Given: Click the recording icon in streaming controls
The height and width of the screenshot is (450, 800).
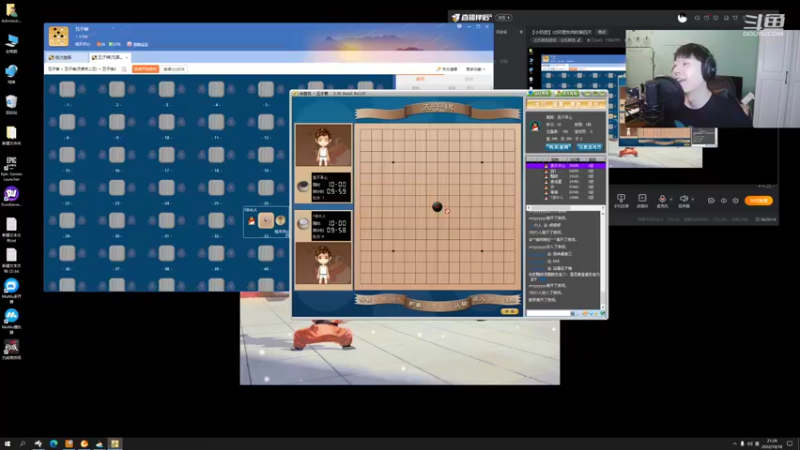Looking at the screenshot, I should (642, 198).
